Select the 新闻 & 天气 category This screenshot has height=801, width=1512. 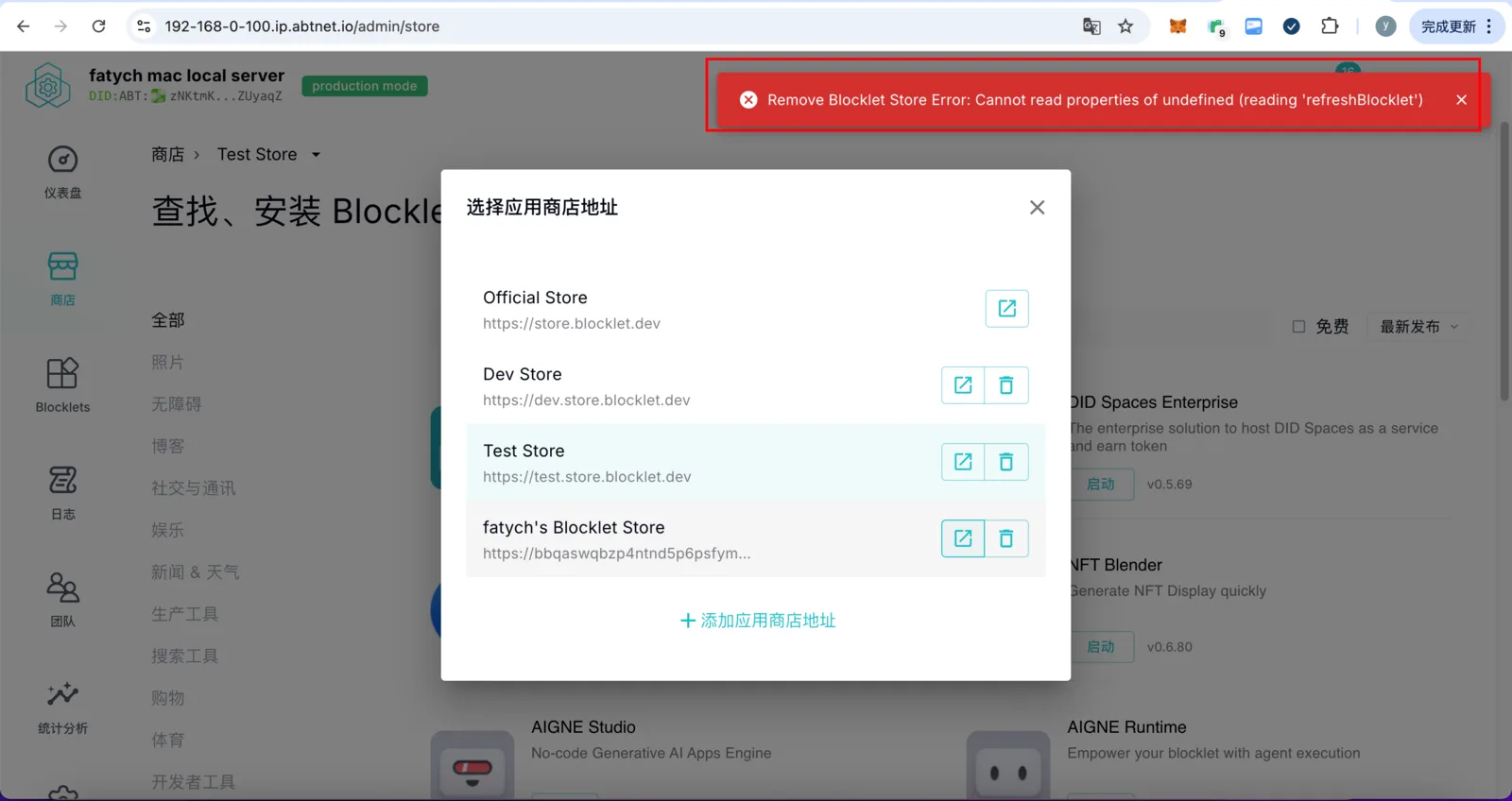[196, 572]
